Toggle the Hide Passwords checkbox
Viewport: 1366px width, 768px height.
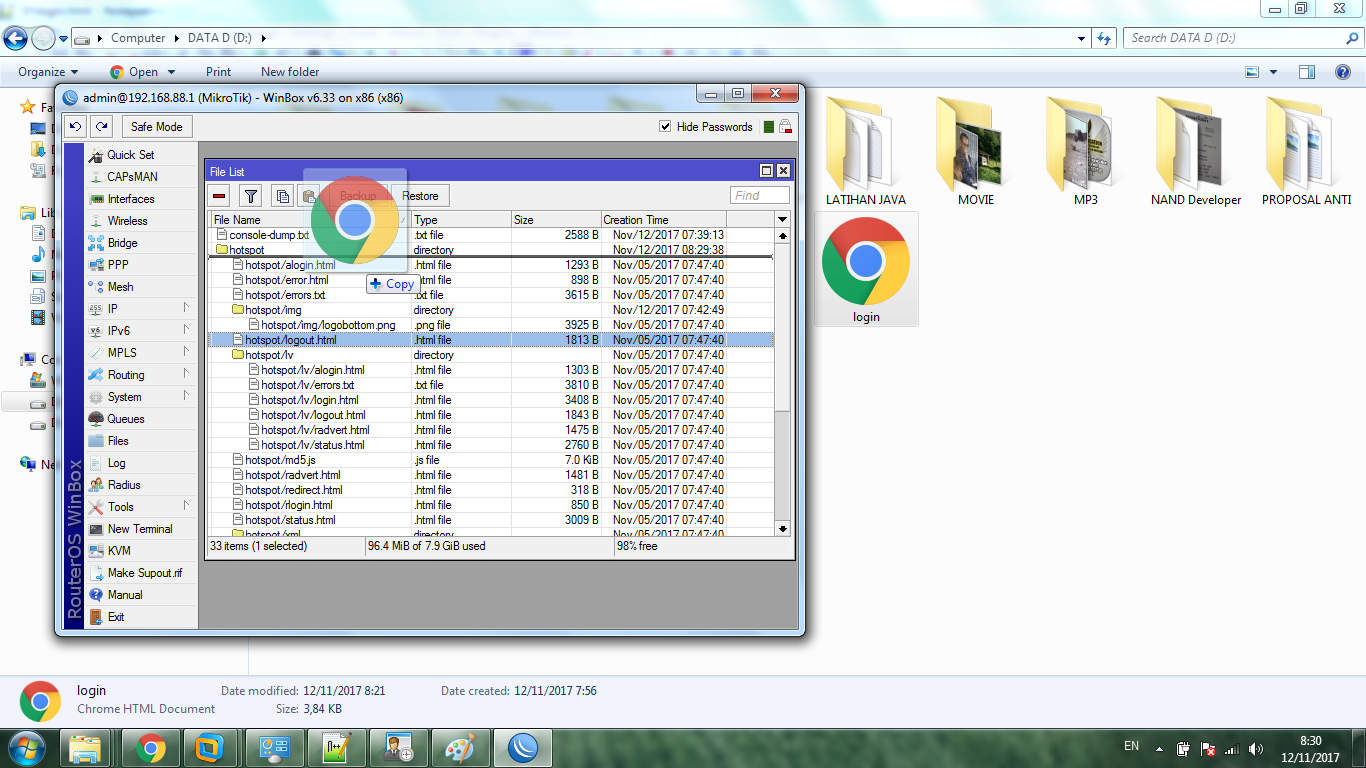pos(665,127)
